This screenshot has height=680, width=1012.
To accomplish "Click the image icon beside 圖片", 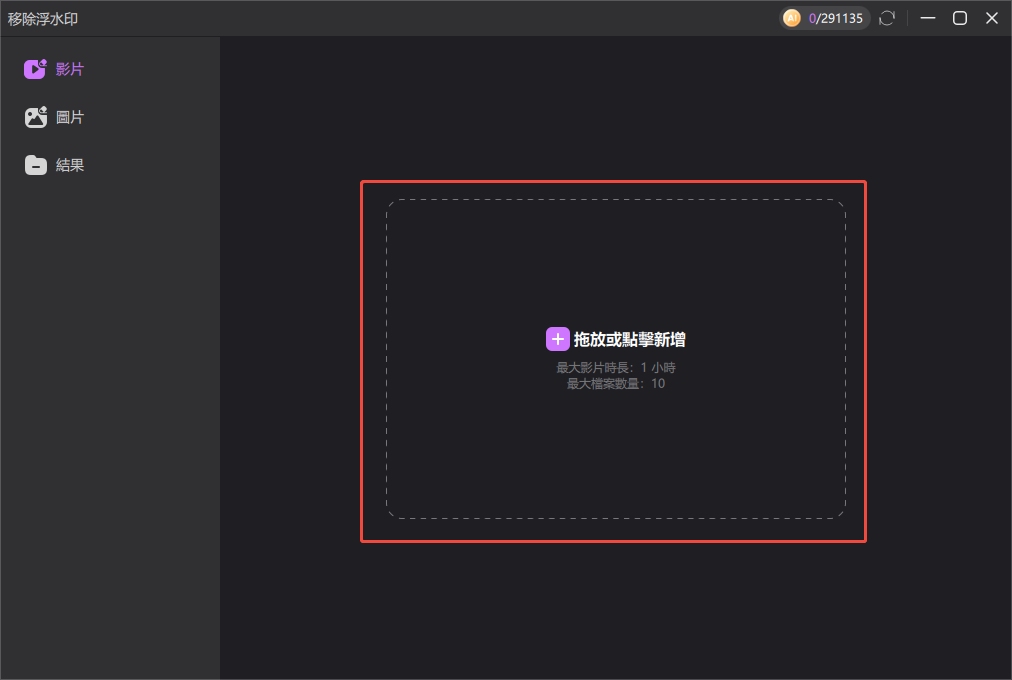I will point(36,117).
